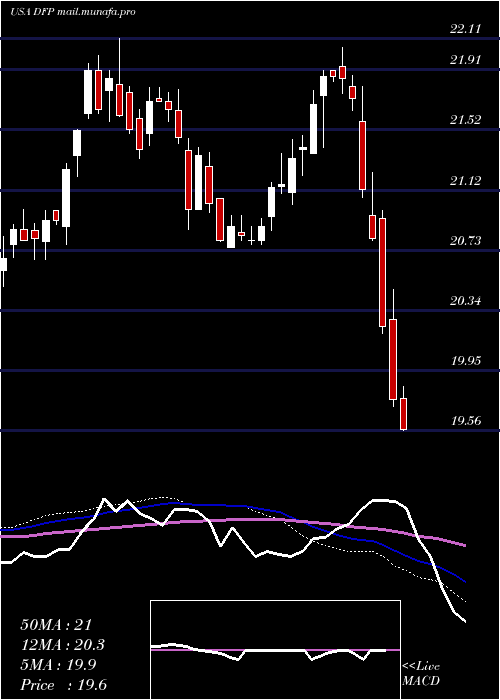The height and width of the screenshot is (700, 500).
Task: Click the 12MA : 20.3 readout
Action: 63,645
